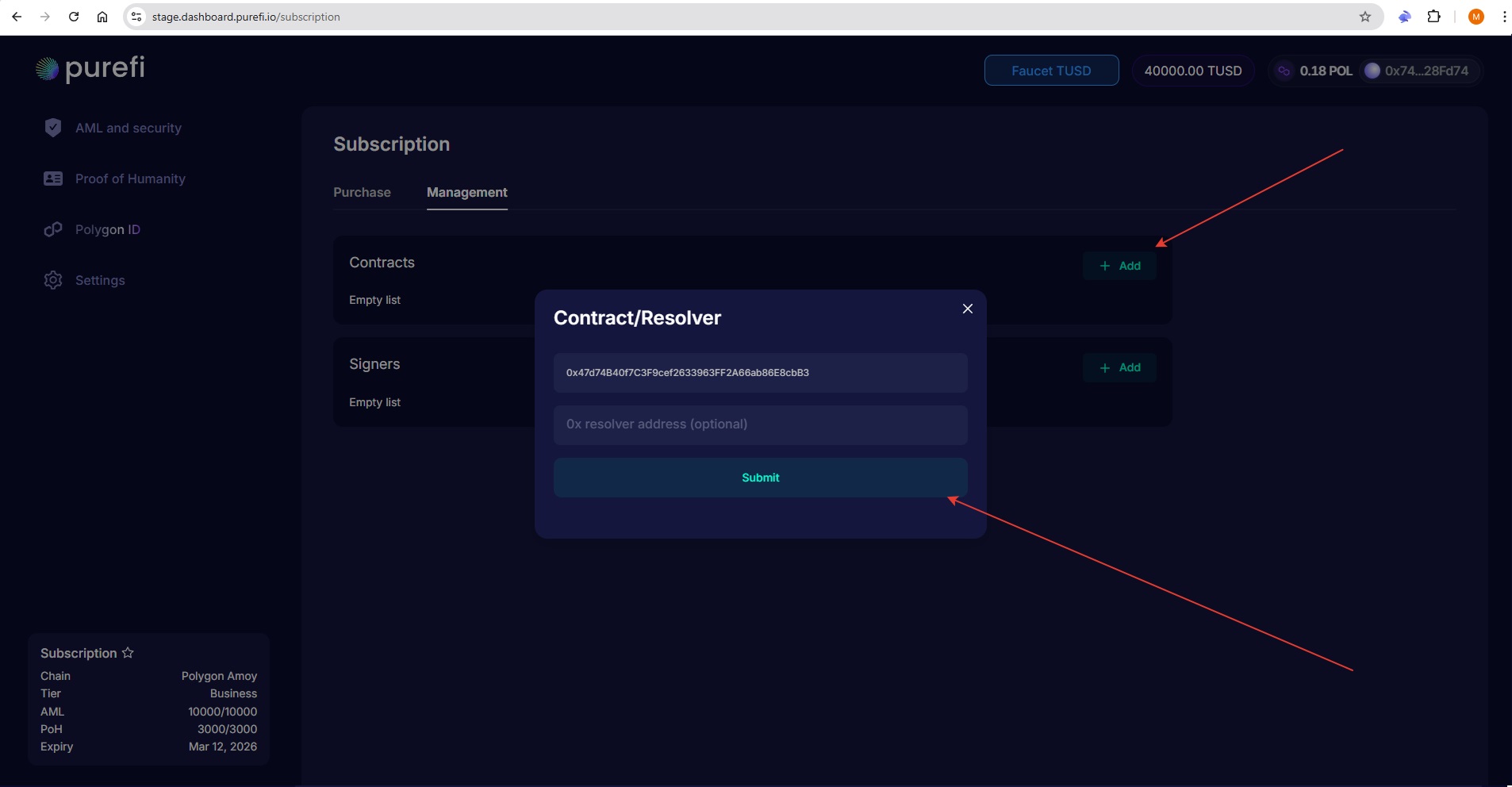Add a new signer in Signers section
The height and width of the screenshot is (787, 1512).
point(1119,367)
